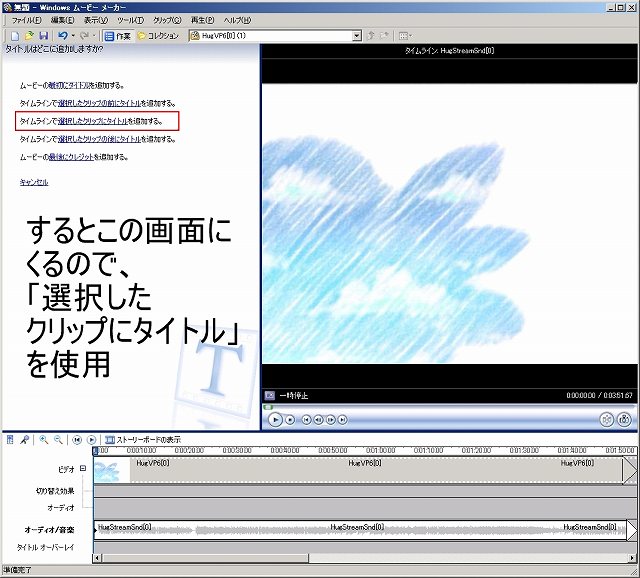Toggle the 作業 (Tasks) pane button

pyautogui.click(x=118, y=36)
